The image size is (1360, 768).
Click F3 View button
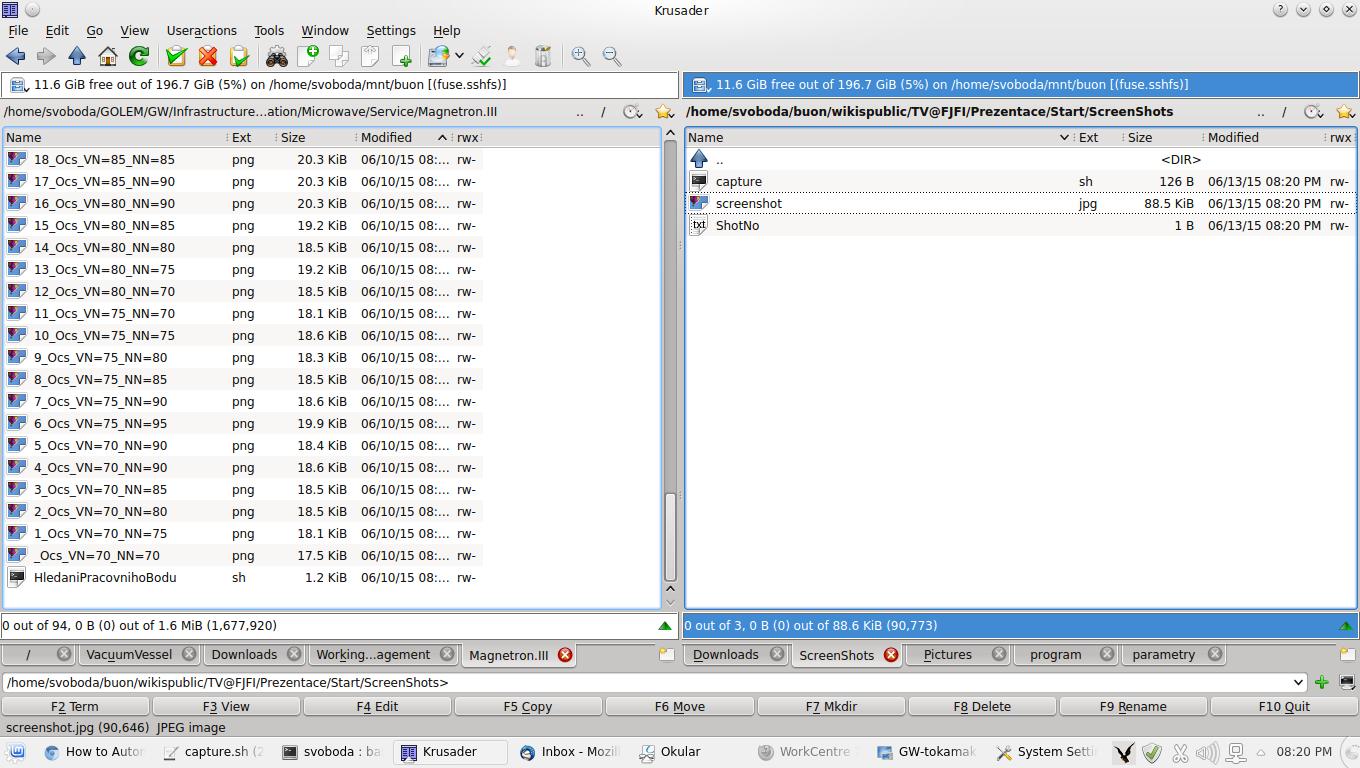(226, 706)
